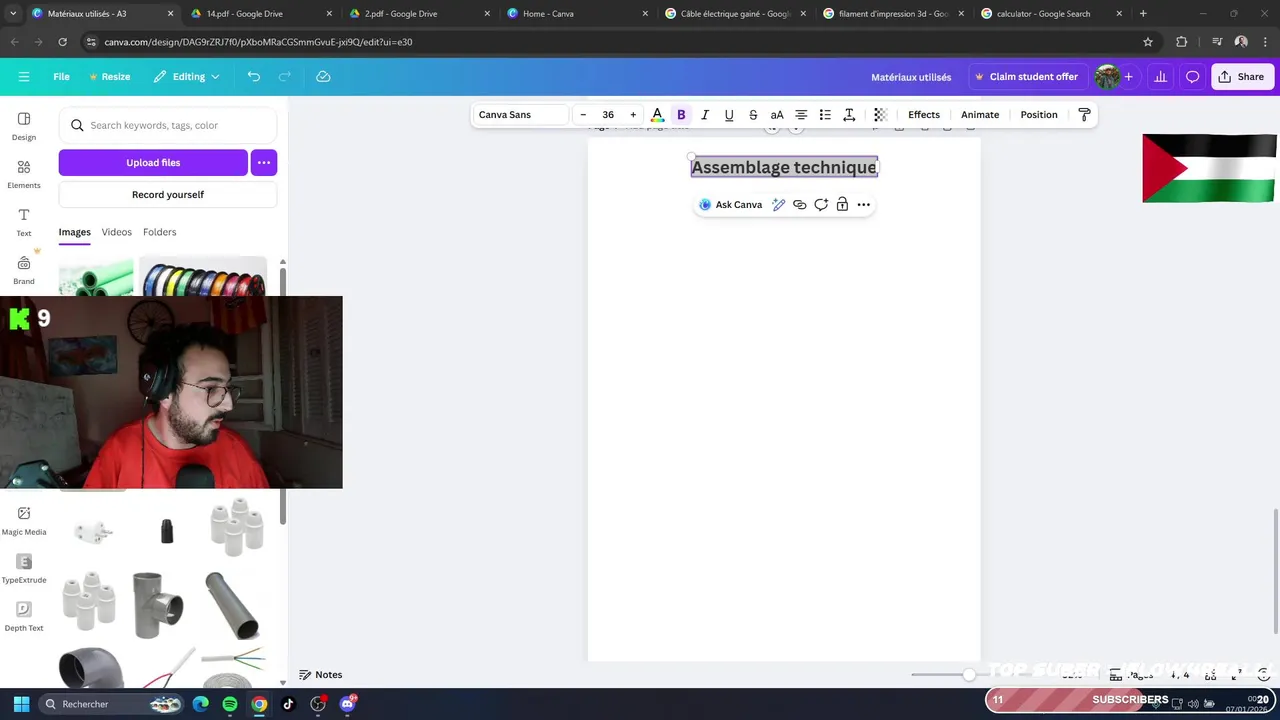This screenshot has width=1280, height=720.
Task: Open Spotify from the taskbar
Action: pos(230,704)
